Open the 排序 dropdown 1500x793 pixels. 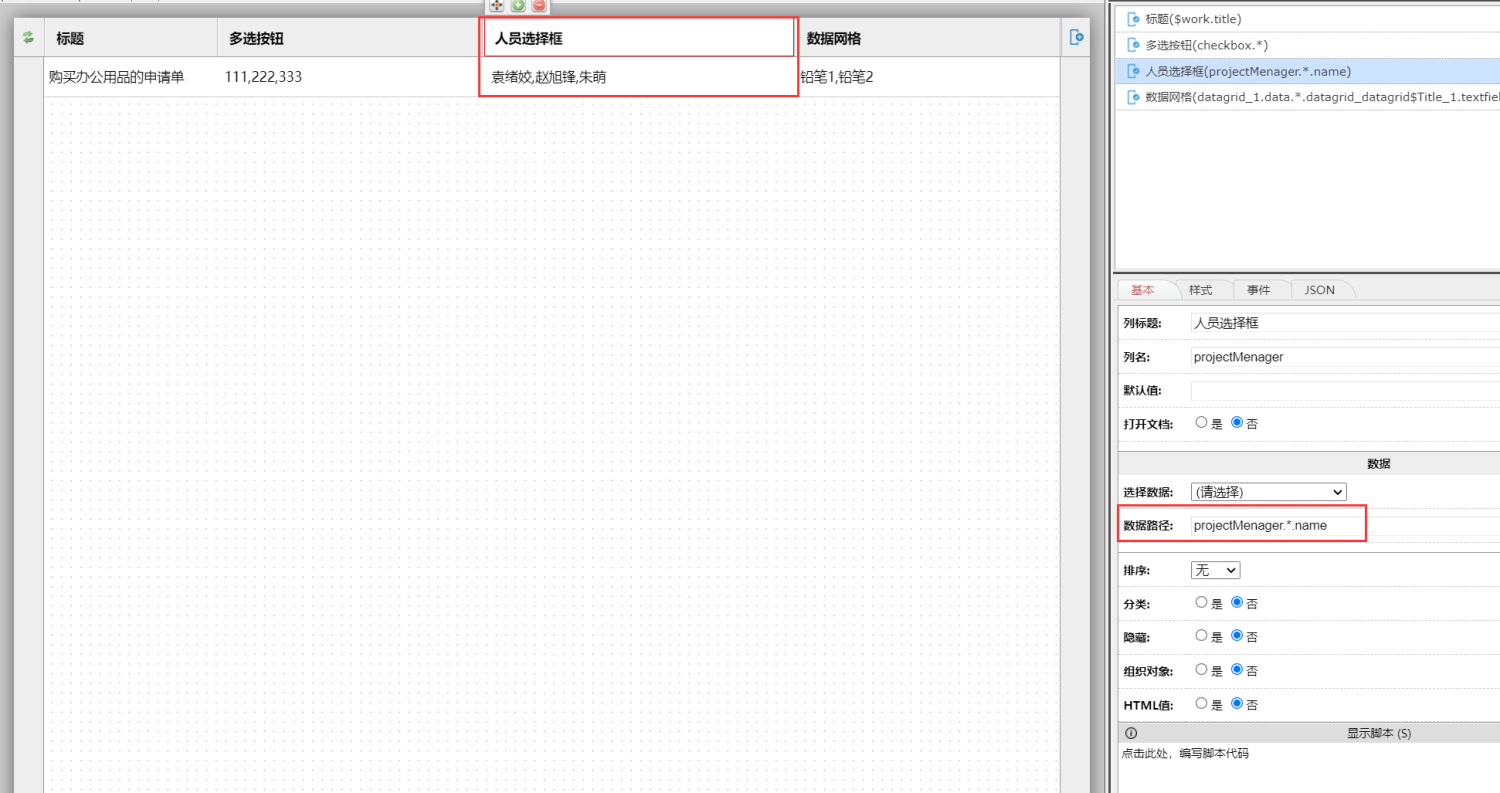click(x=1215, y=570)
